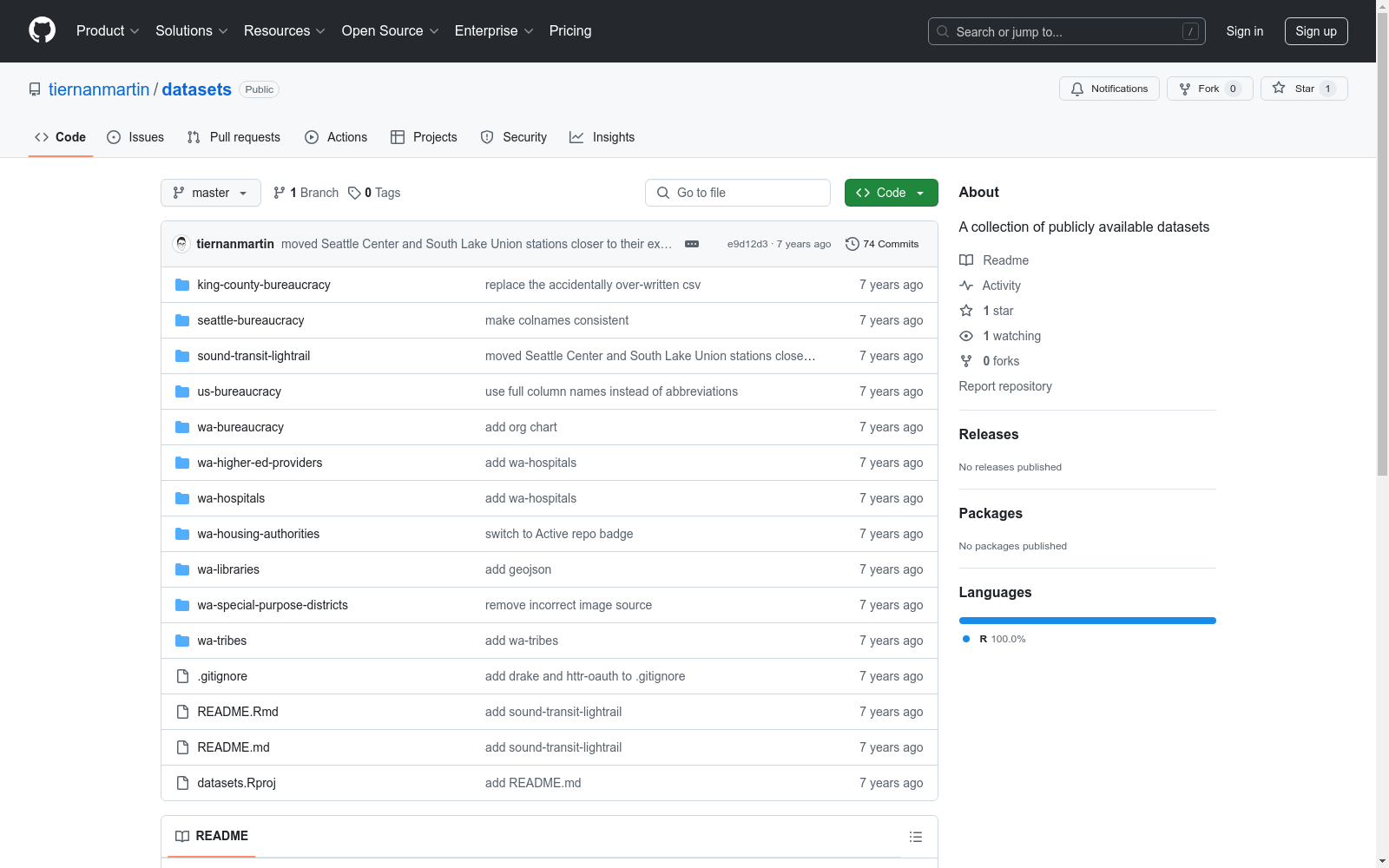
Task: Click tiernanmartin's avatar in the commit row
Action: [181, 244]
